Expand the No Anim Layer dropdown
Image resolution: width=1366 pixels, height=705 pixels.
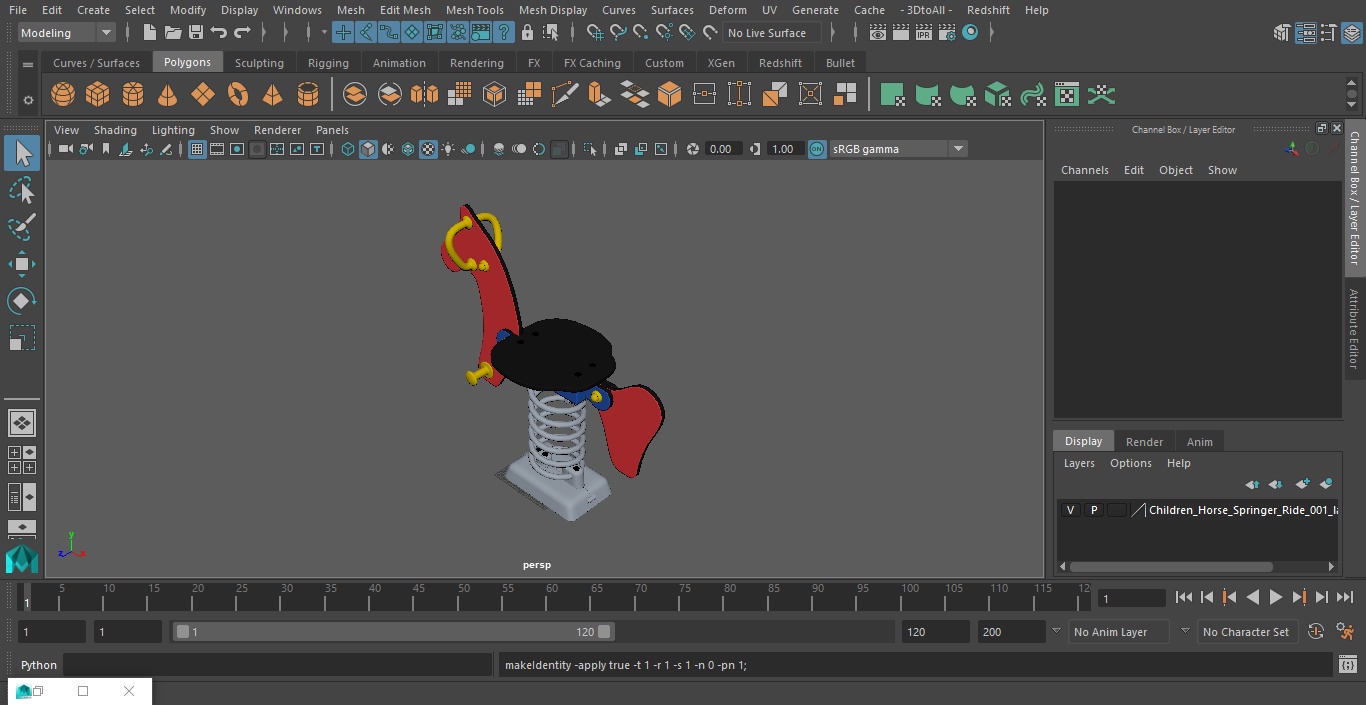1056,631
